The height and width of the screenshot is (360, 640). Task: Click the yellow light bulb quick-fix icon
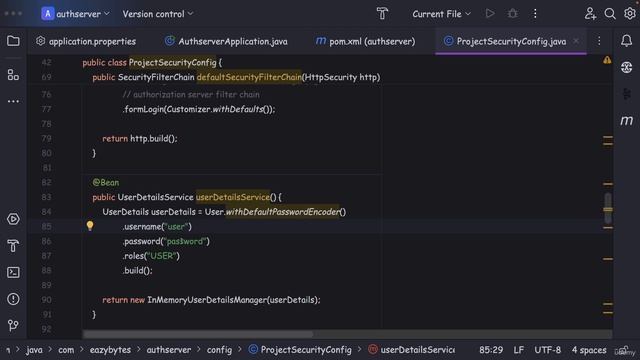(x=90, y=226)
